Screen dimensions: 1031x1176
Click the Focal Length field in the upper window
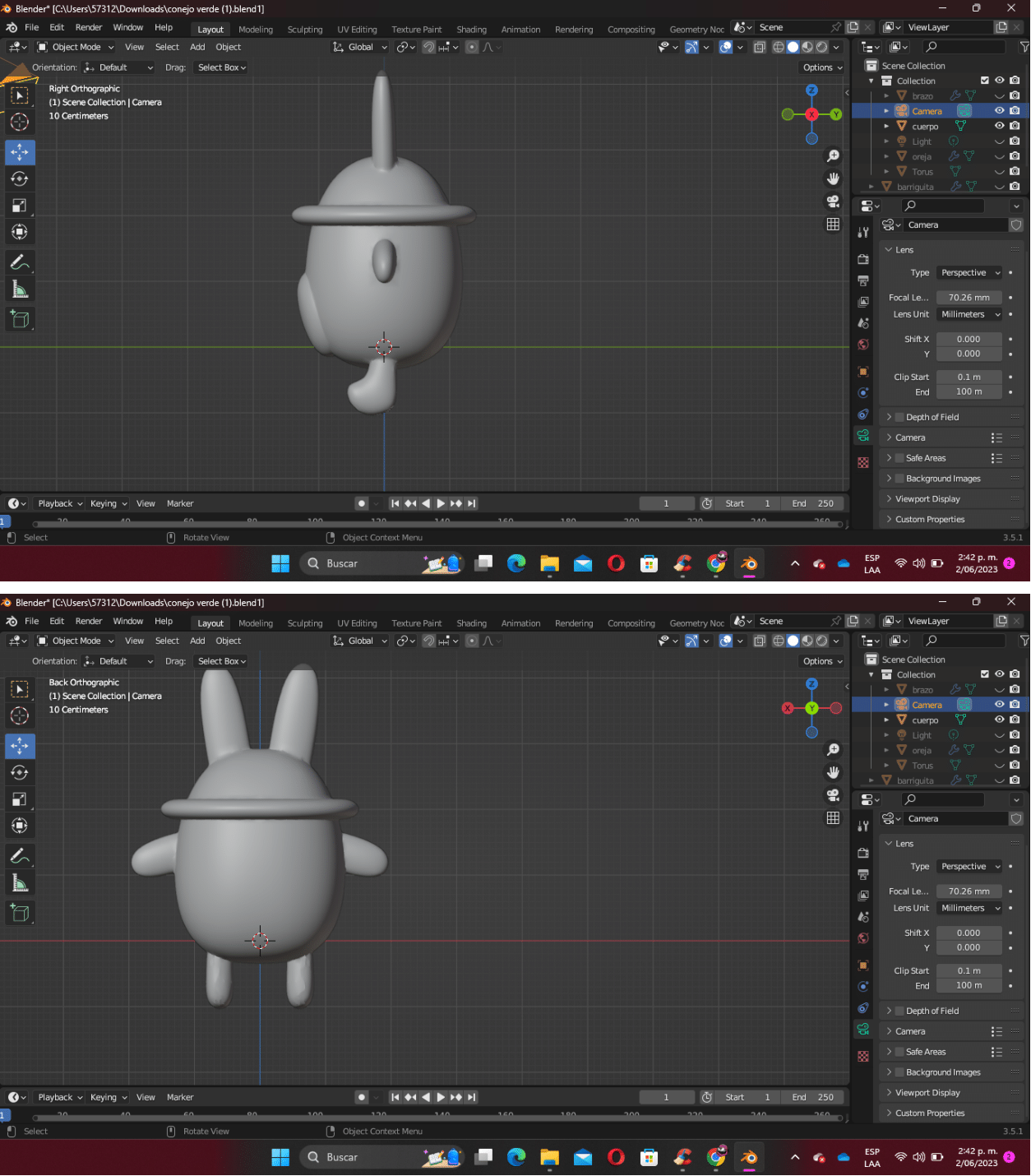coord(969,298)
